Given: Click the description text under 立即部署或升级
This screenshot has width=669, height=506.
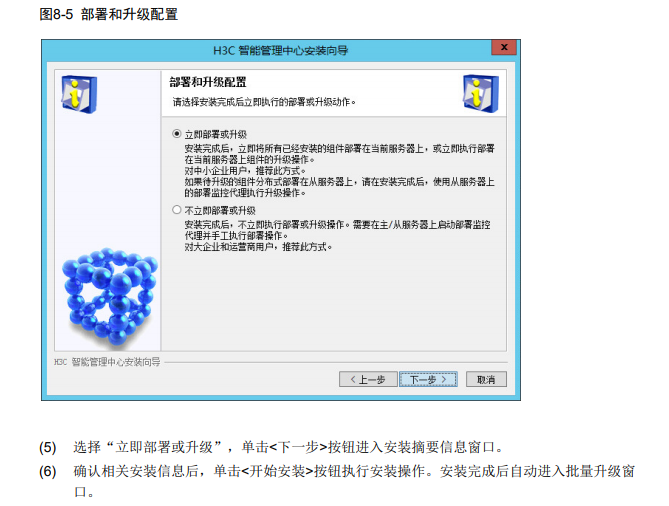Looking at the screenshot, I should coord(339,171).
